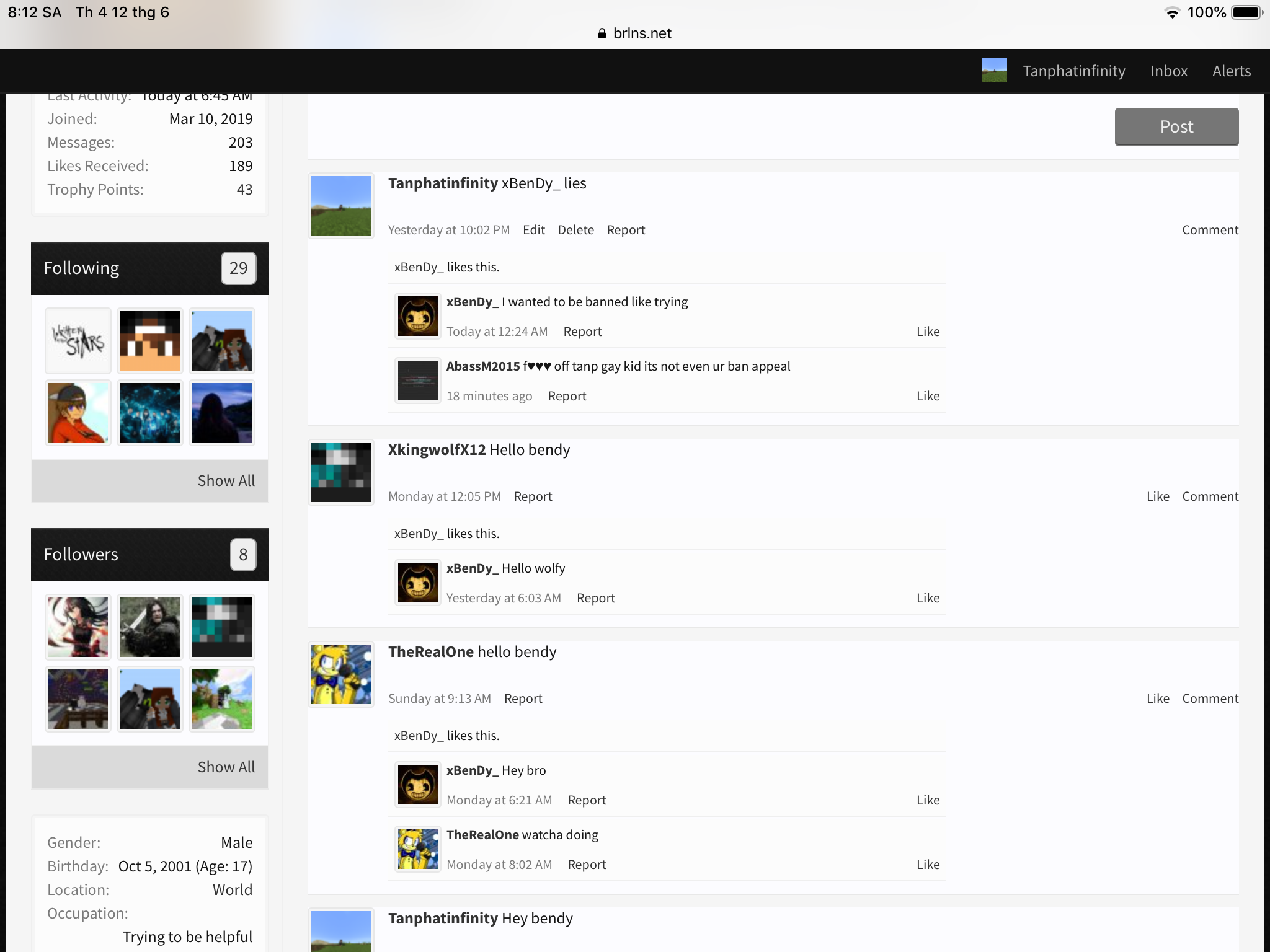The height and width of the screenshot is (952, 1270).
Task: Show All followers
Action: [226, 767]
